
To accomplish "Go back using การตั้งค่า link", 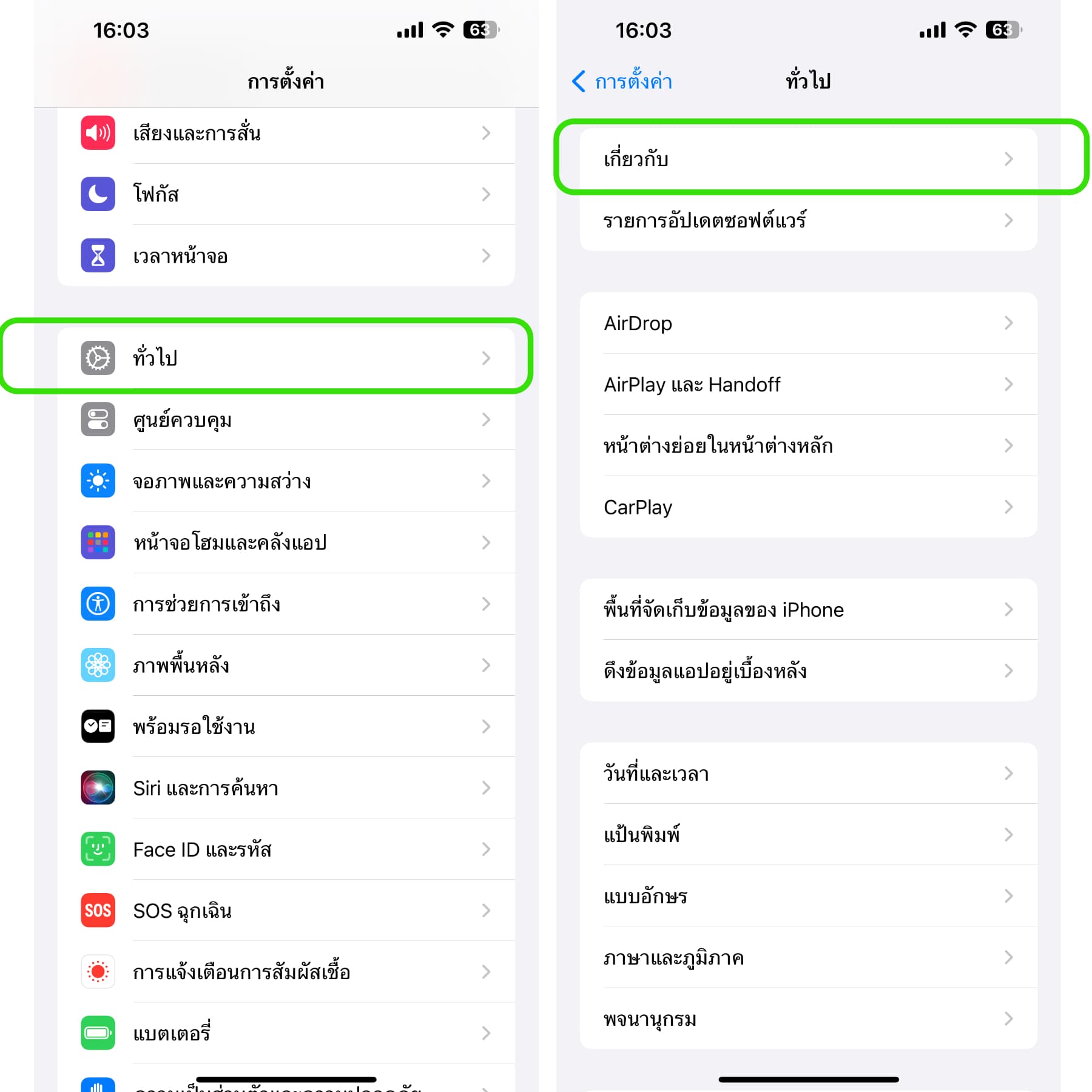I will (622, 81).
